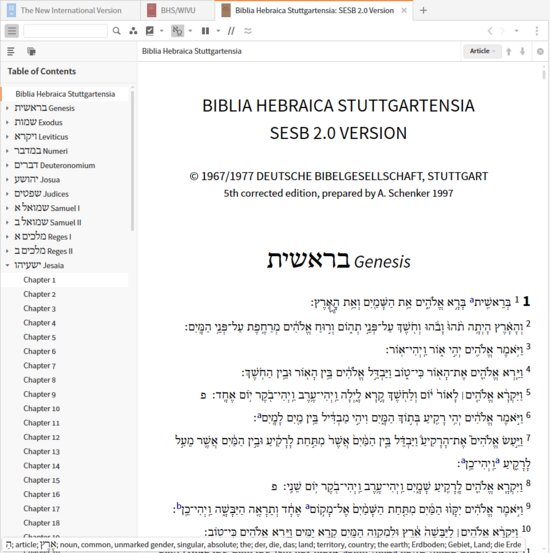The width and height of the screenshot is (550, 553).
Task: Expand the Leviticus tree node
Action: tap(7, 136)
